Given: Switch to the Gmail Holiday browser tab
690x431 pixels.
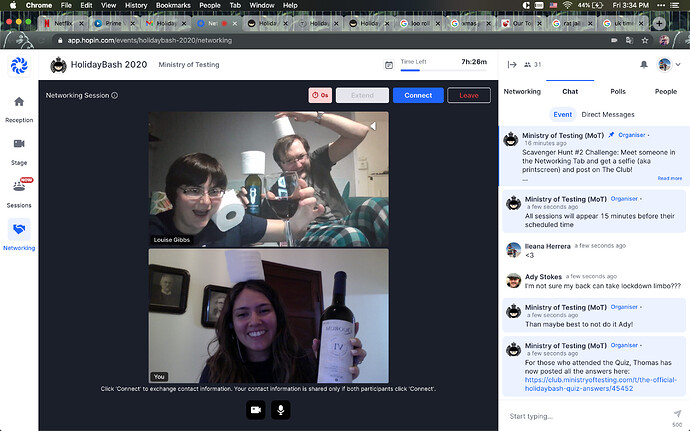Looking at the screenshot, I should point(164,23).
